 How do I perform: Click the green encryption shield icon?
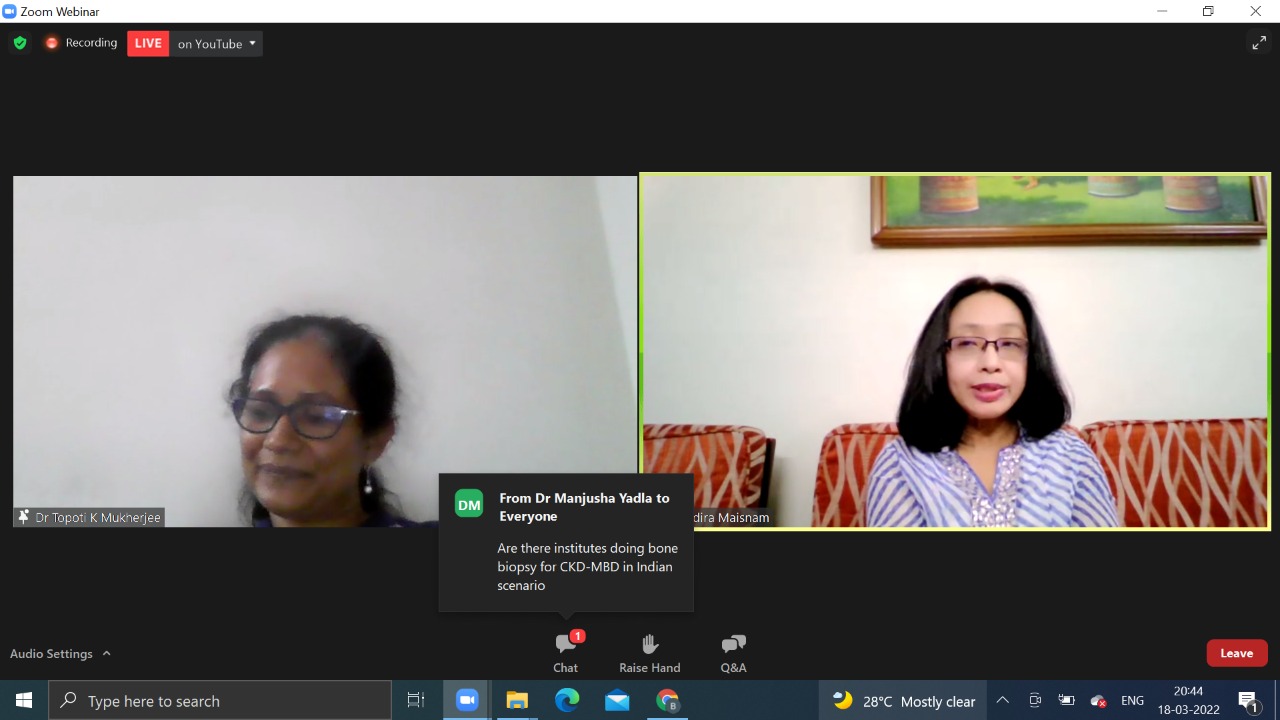point(20,43)
